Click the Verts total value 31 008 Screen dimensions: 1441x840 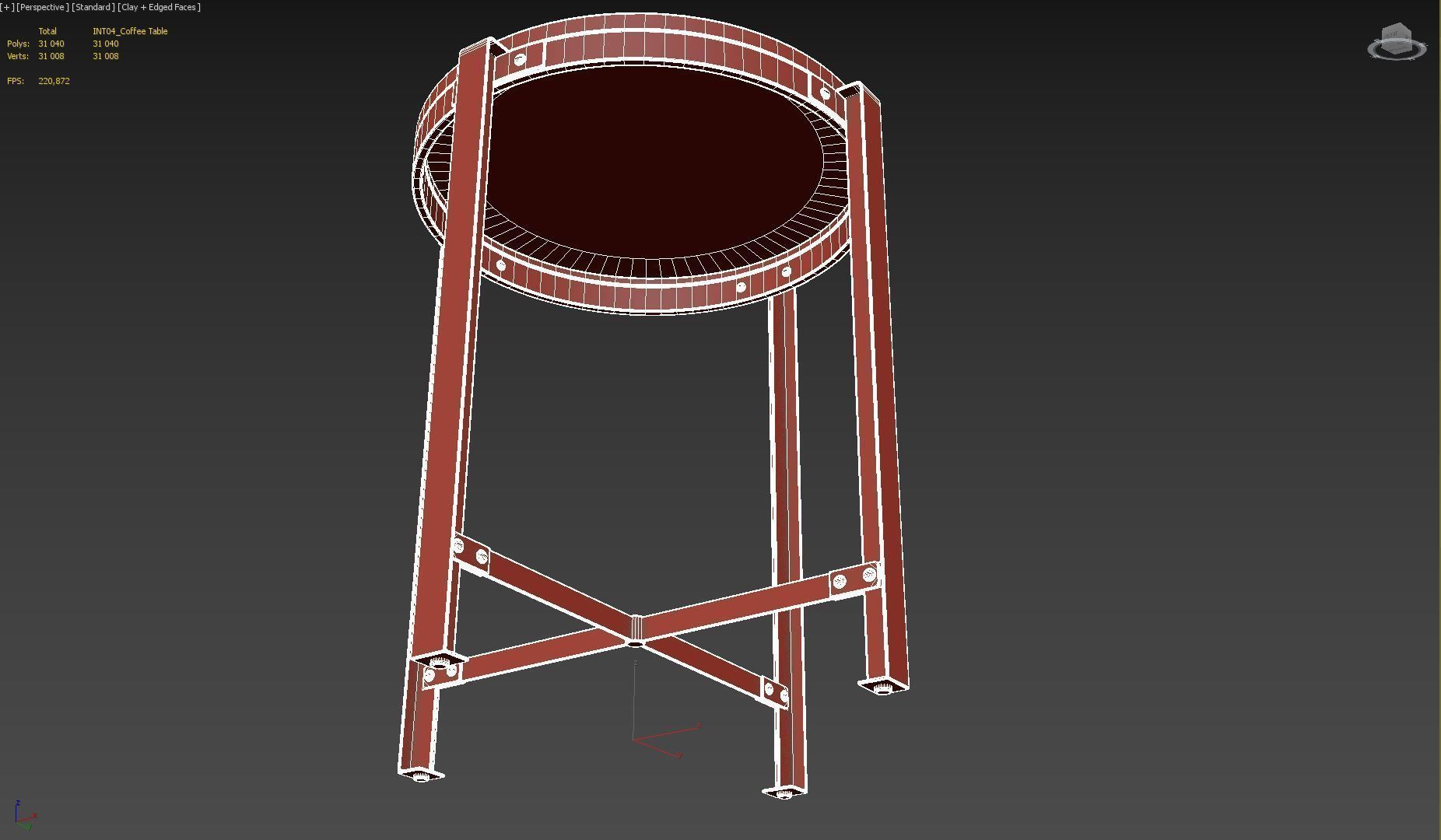click(x=51, y=56)
